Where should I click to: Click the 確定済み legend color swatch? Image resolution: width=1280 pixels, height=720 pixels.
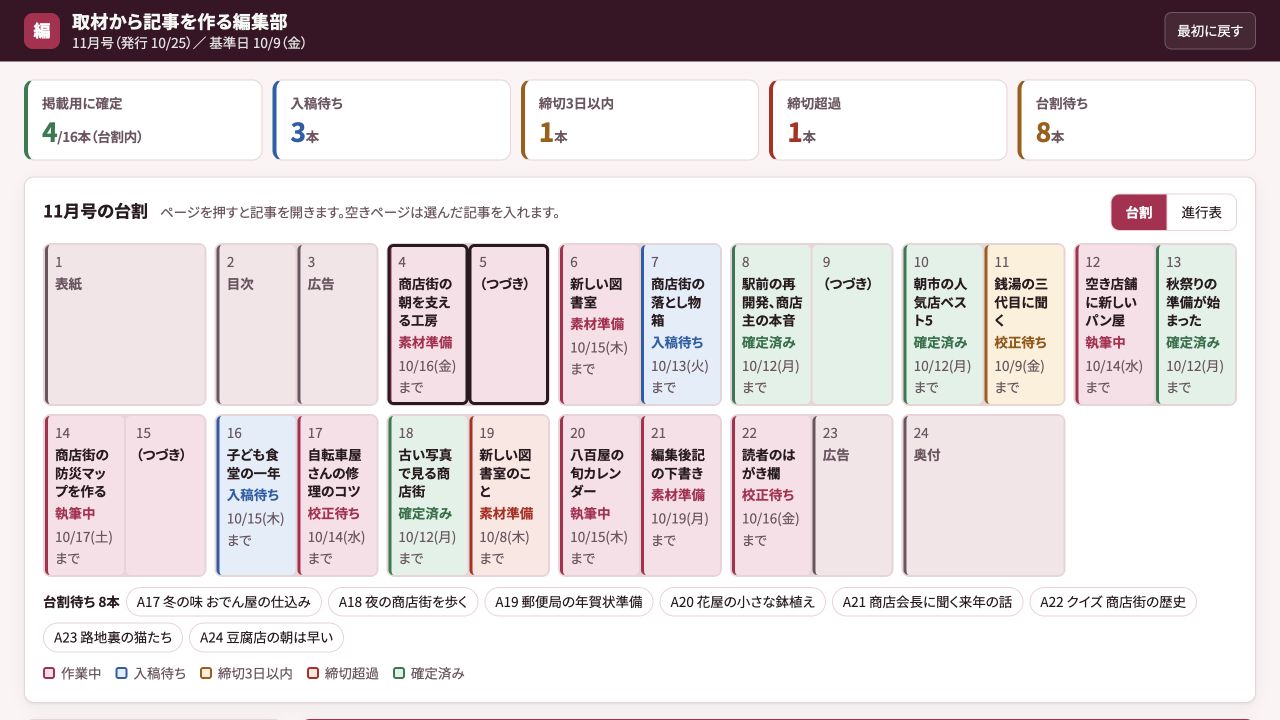click(x=399, y=673)
